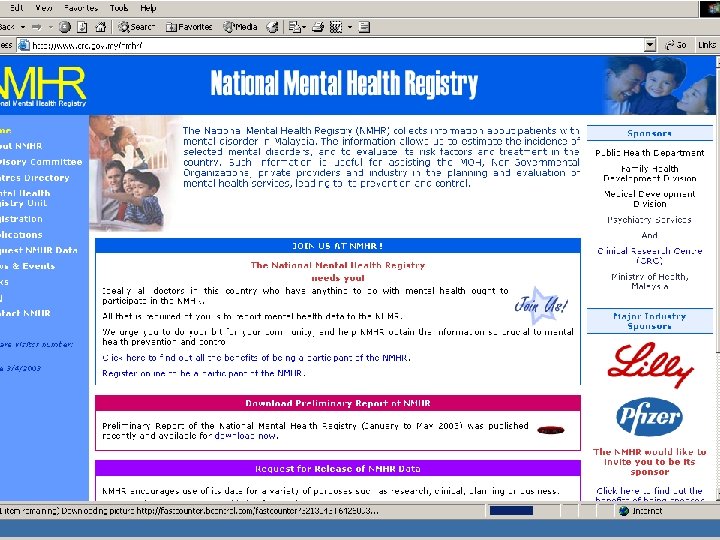This screenshot has height=540, width=720.
Task: Click the family image beside the intro text
Action: (x=132, y=173)
